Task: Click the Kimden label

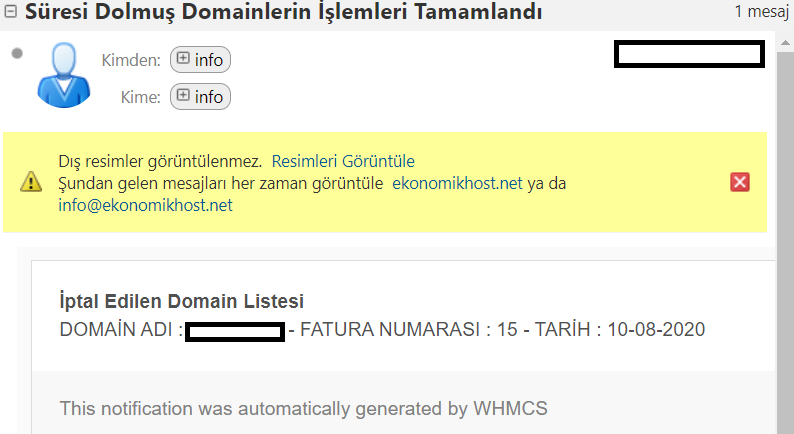Action: click(131, 60)
